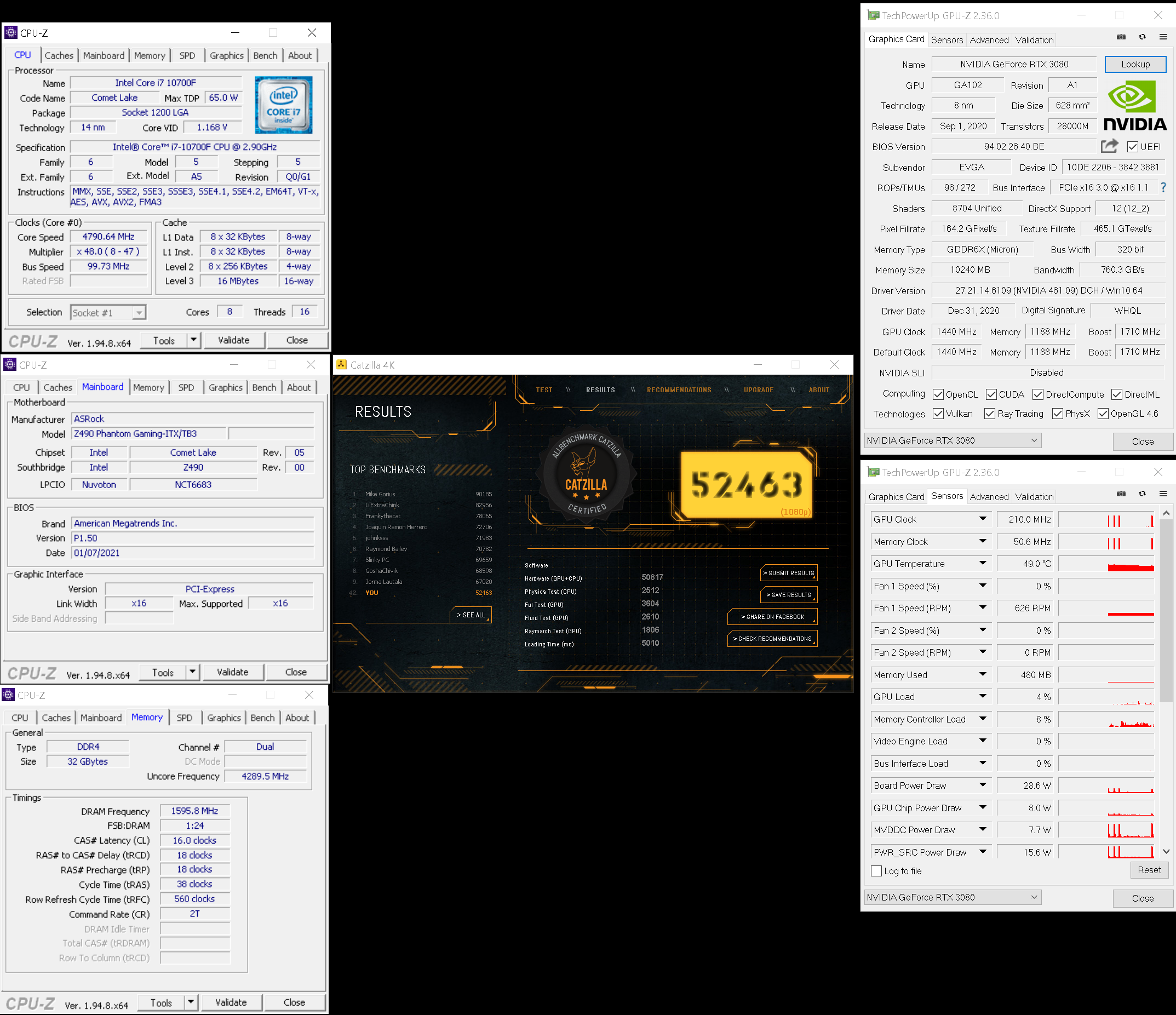This screenshot has width=1176, height=1015.
Task: Click the CPU-Z app icon in the top CPU window title bar
Action: click(x=11, y=32)
